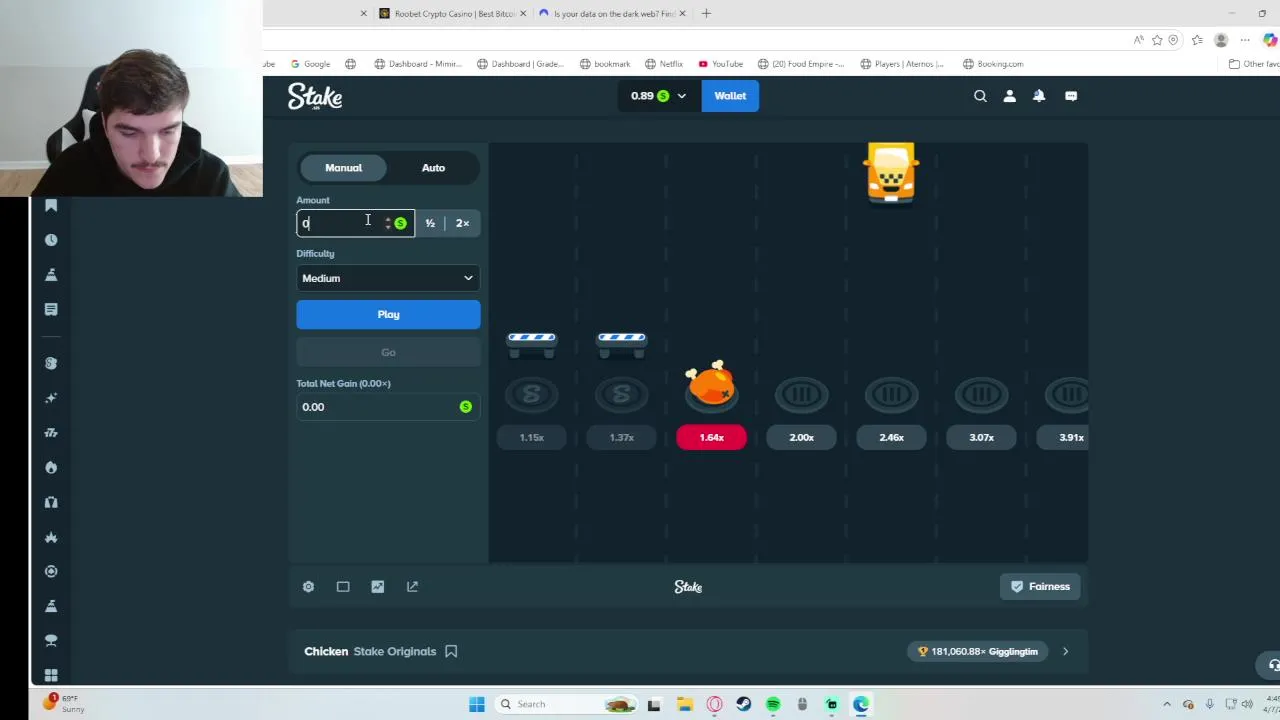Click the 3.07x multiplier tile
Screen dimensions: 1280x720
(981, 437)
